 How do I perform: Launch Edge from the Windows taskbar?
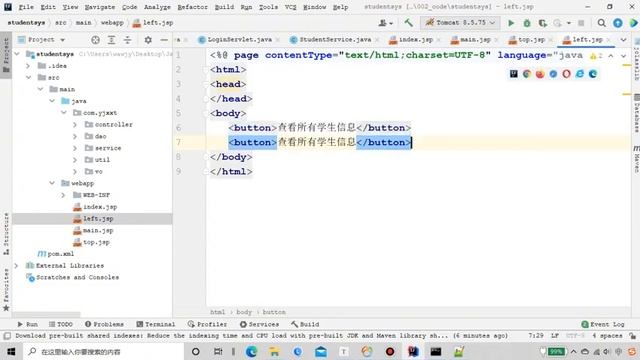click(251, 351)
